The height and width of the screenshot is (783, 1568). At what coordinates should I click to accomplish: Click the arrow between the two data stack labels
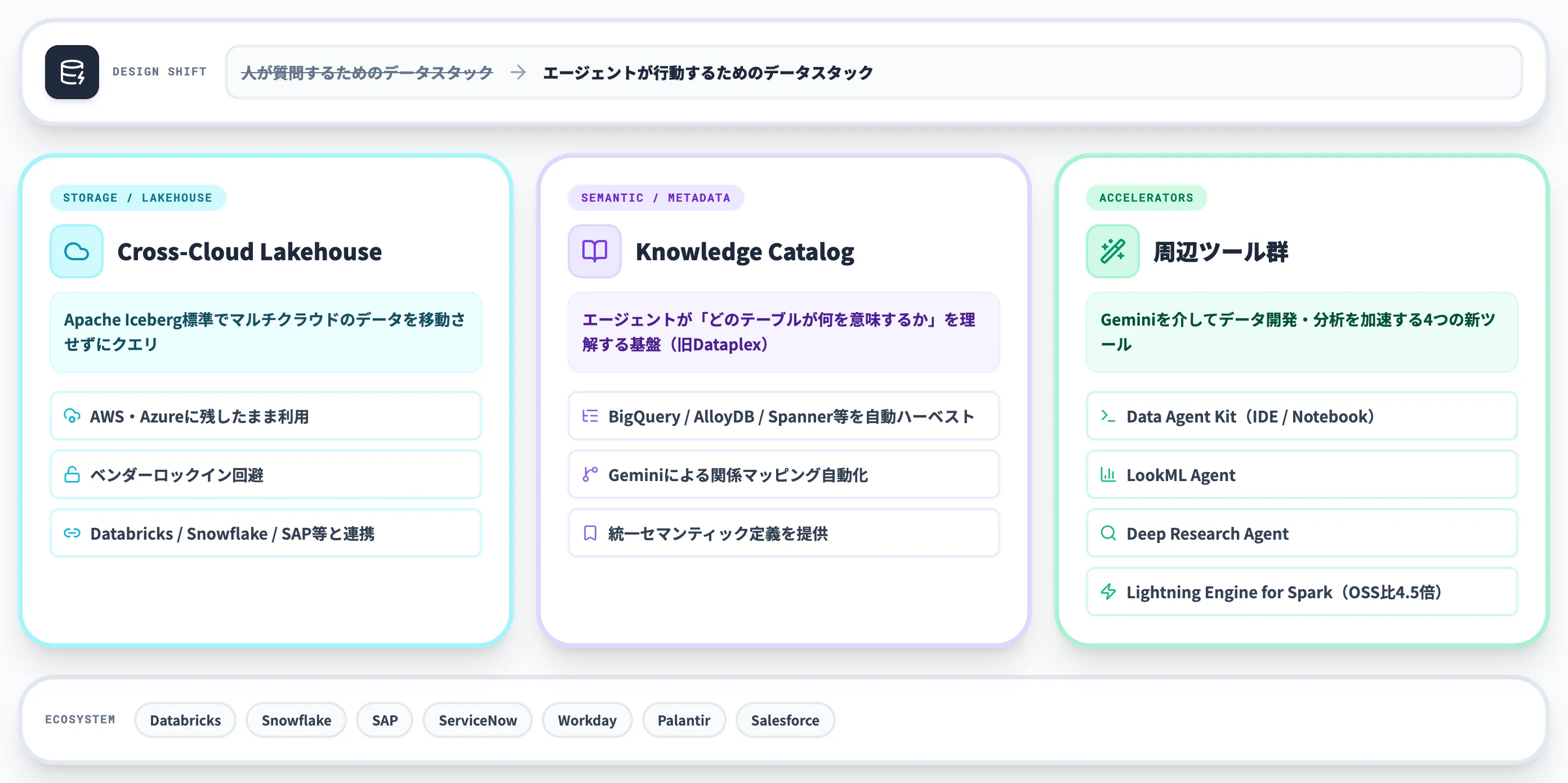(518, 73)
